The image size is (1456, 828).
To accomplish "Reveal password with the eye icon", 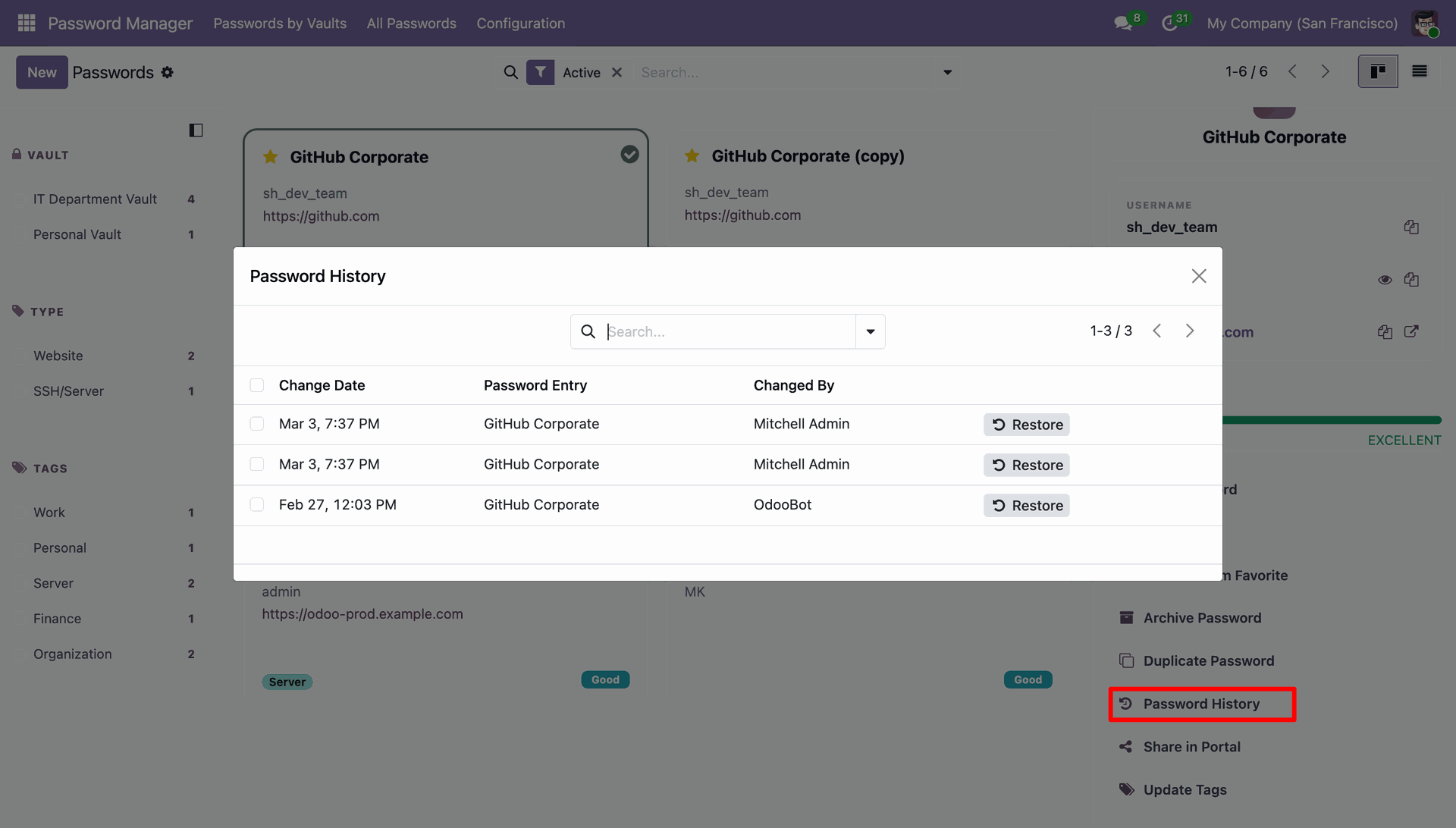I will click(x=1385, y=280).
